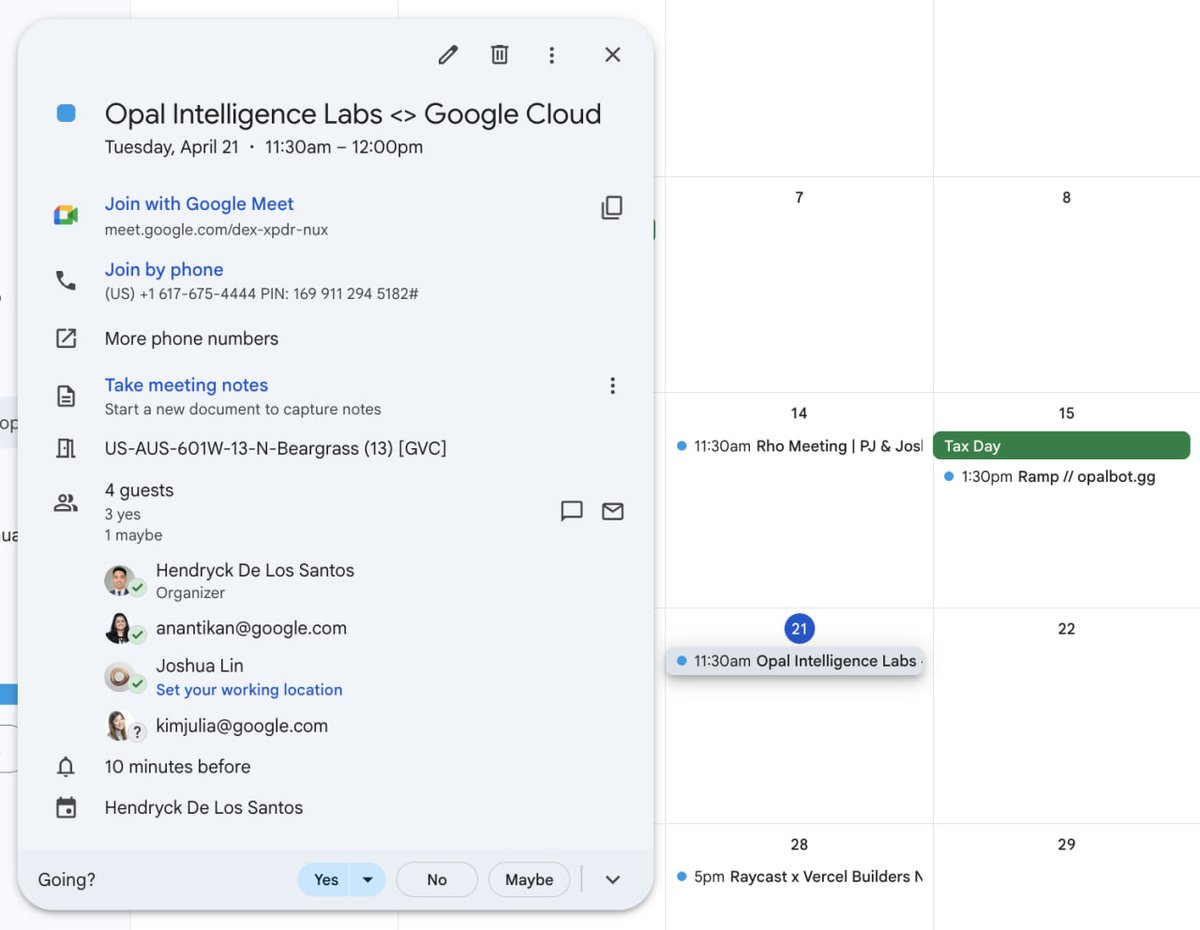
Task: Click the blue event color square
Action: pos(66,114)
